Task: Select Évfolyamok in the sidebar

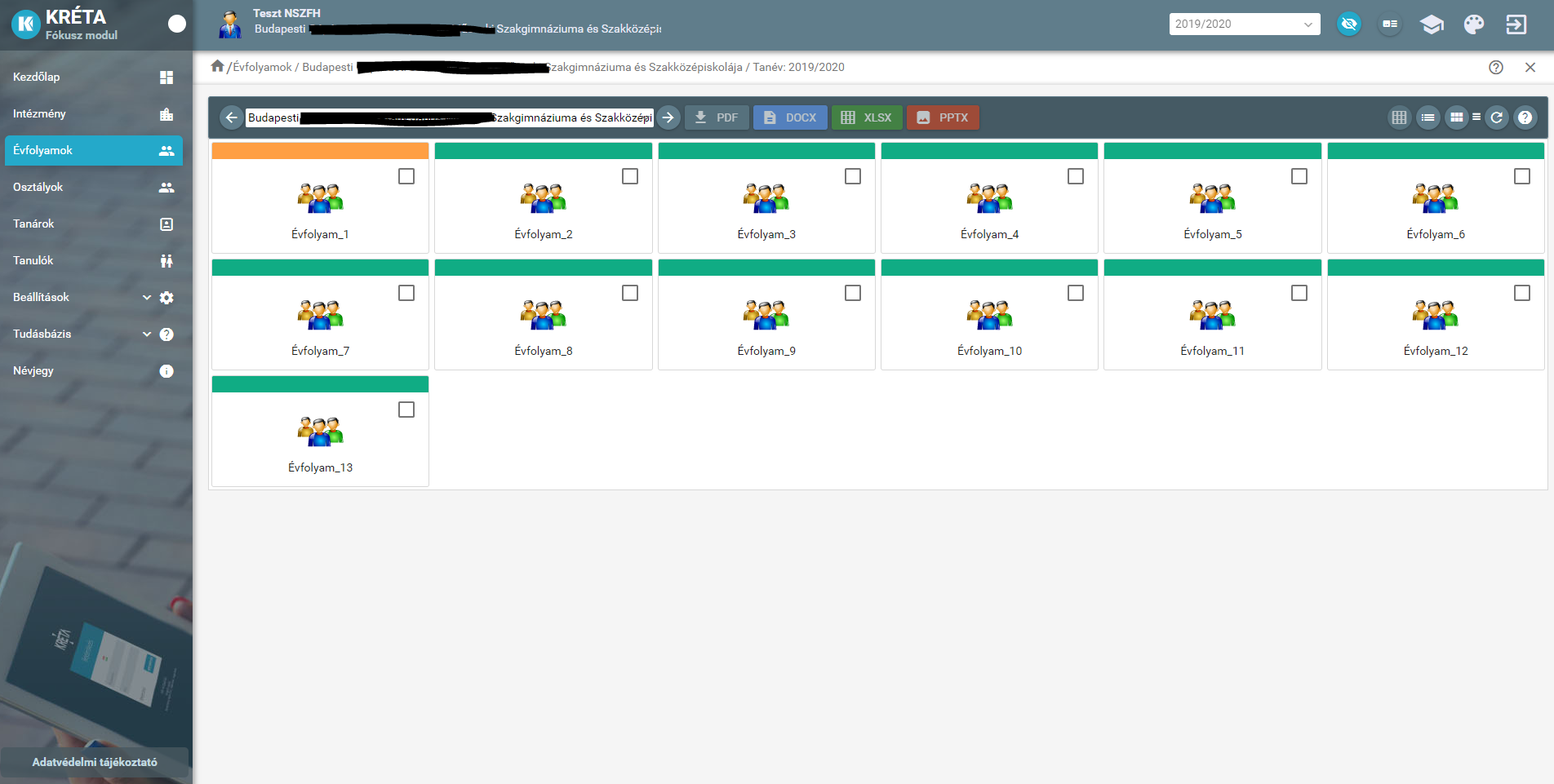Action: [94, 150]
